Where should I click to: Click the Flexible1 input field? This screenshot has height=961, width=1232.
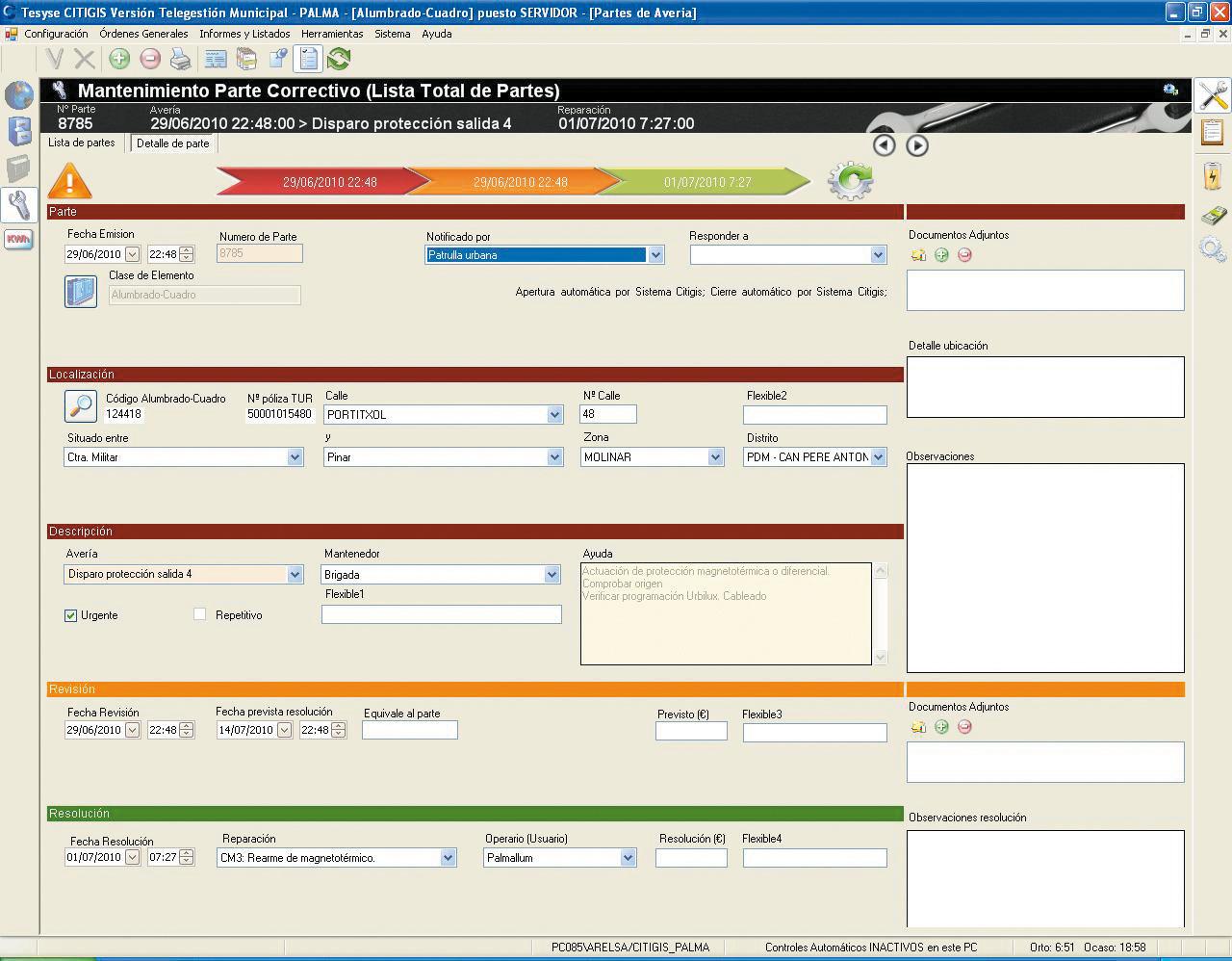coord(442,614)
